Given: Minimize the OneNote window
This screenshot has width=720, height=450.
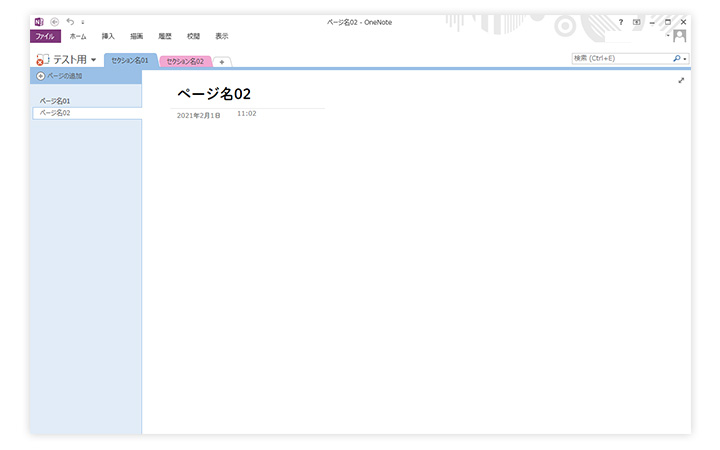Looking at the screenshot, I should pos(652,22).
